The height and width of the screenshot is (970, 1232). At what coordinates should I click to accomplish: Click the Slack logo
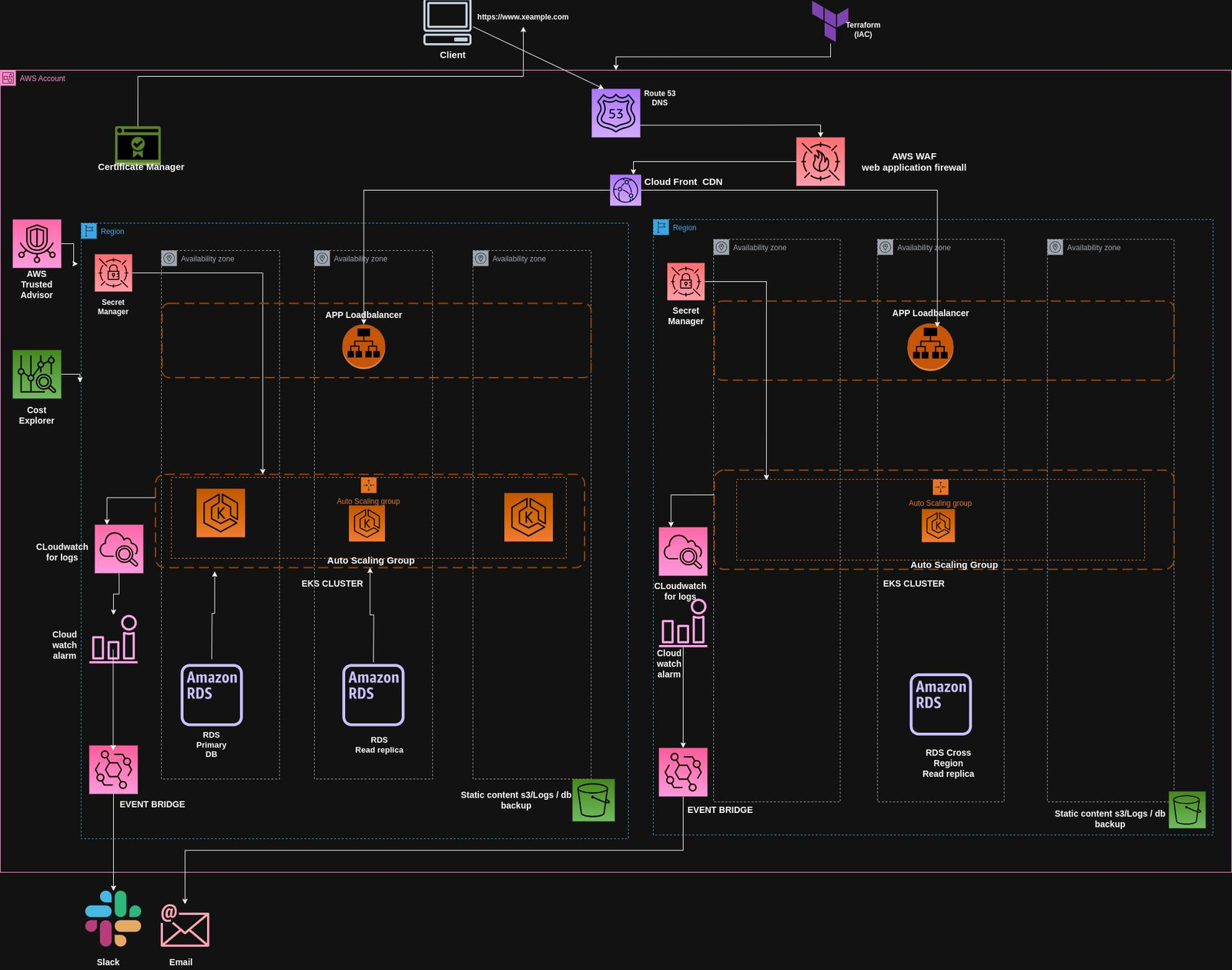coord(113,918)
